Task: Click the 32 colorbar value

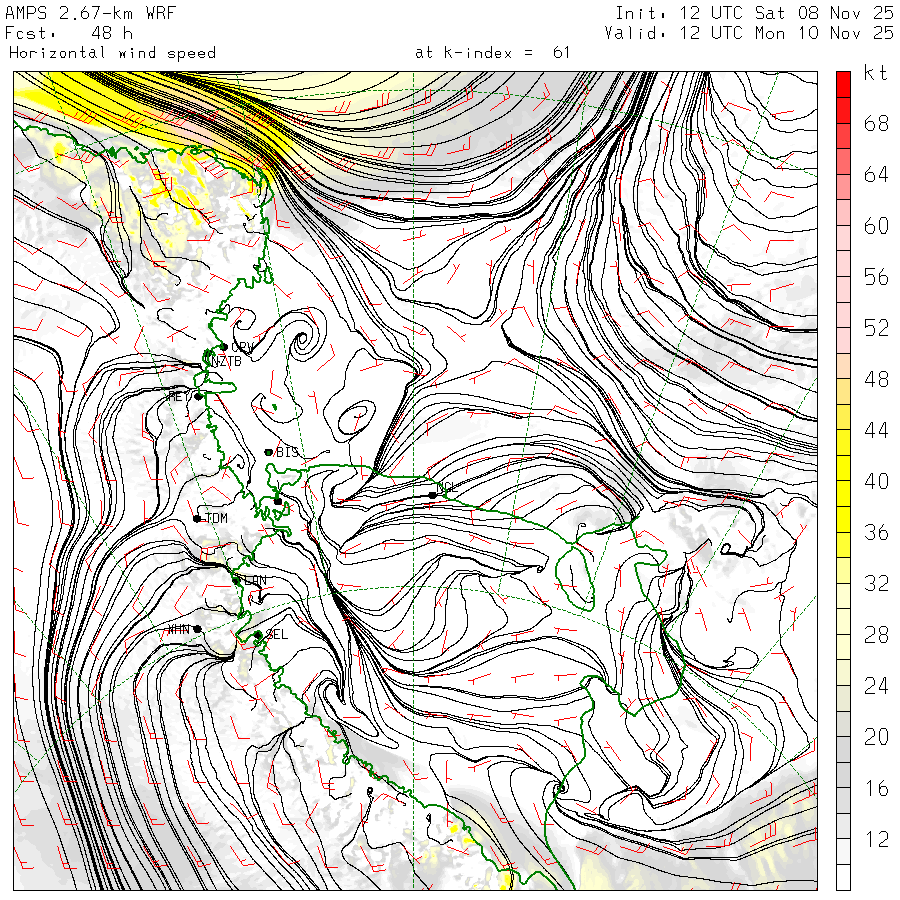Action: point(876,583)
